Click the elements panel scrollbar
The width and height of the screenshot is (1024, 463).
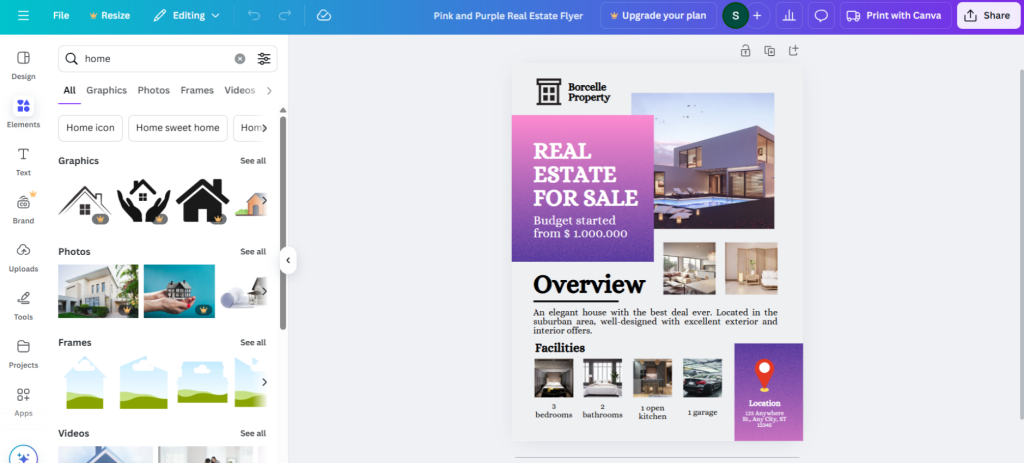click(283, 223)
